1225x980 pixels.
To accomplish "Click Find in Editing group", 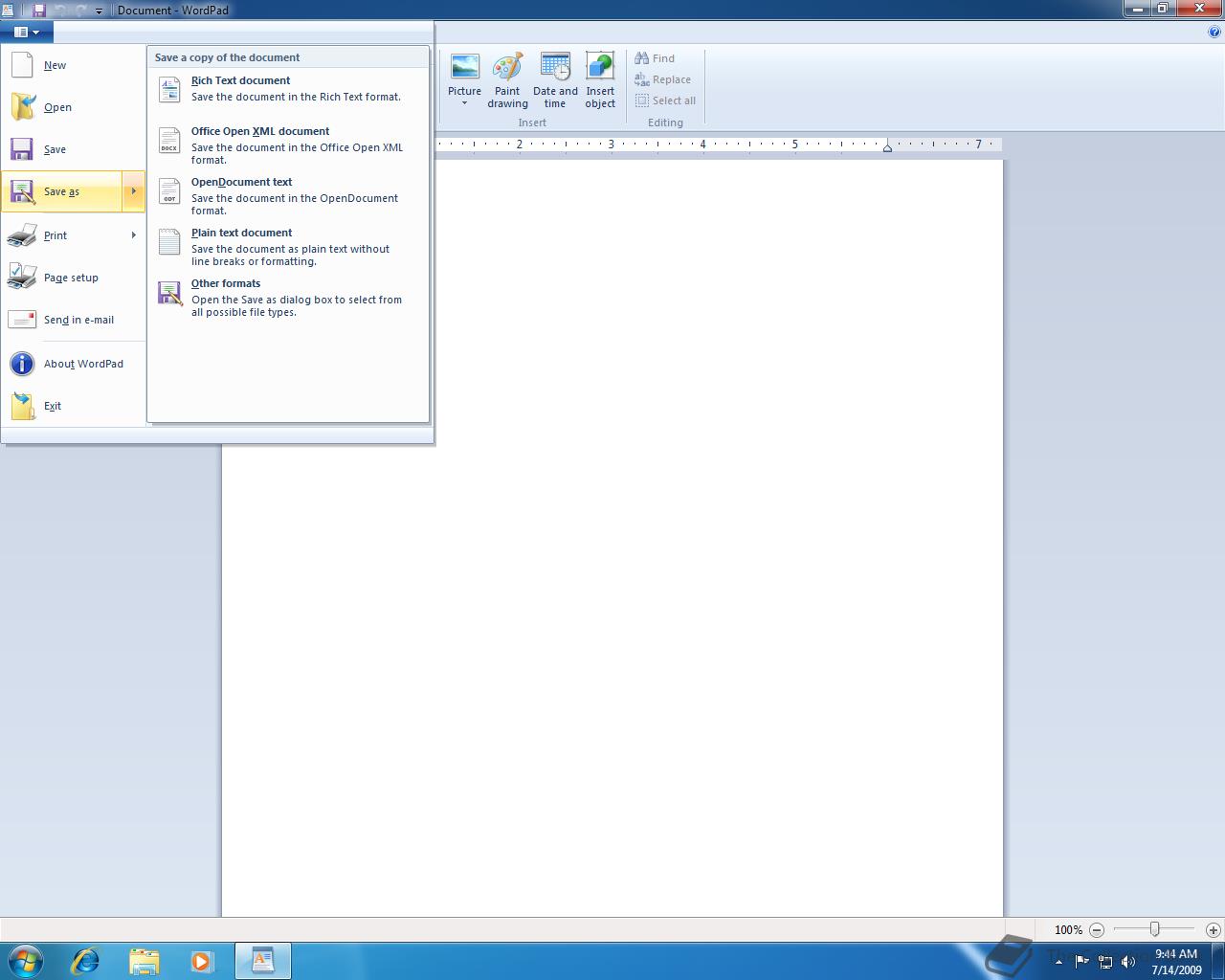I will [x=655, y=58].
